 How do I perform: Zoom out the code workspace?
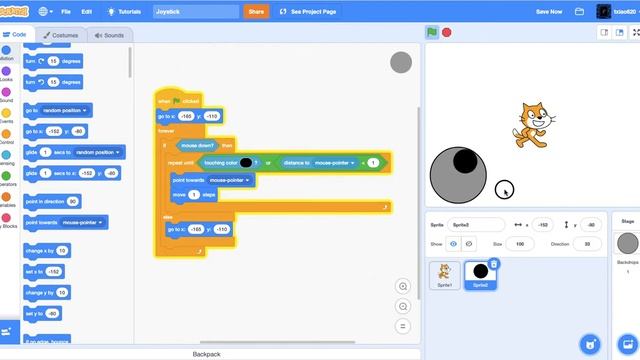tap(403, 307)
